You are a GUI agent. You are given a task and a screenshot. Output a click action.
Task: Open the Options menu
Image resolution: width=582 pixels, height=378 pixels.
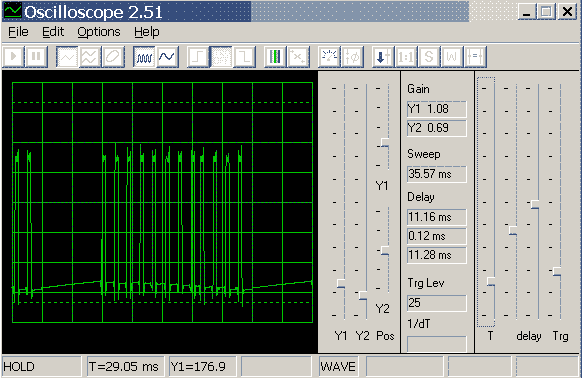99,32
